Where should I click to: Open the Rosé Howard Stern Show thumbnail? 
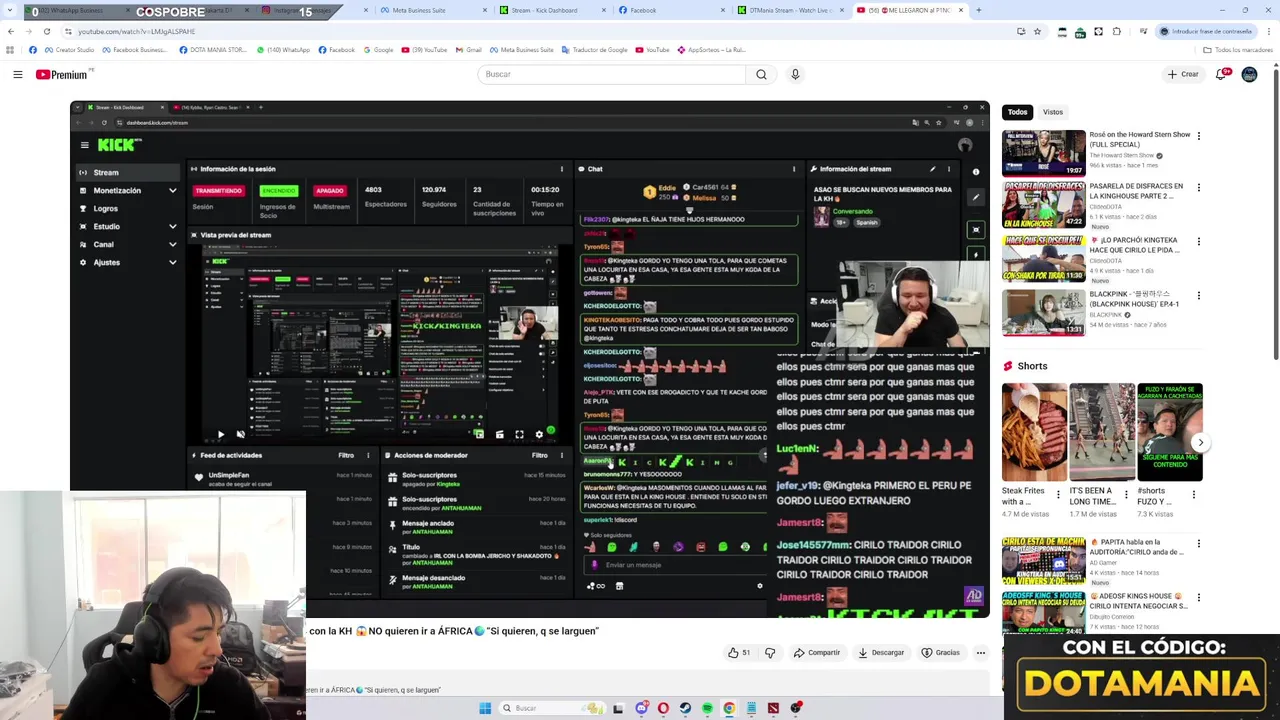pos(1044,152)
